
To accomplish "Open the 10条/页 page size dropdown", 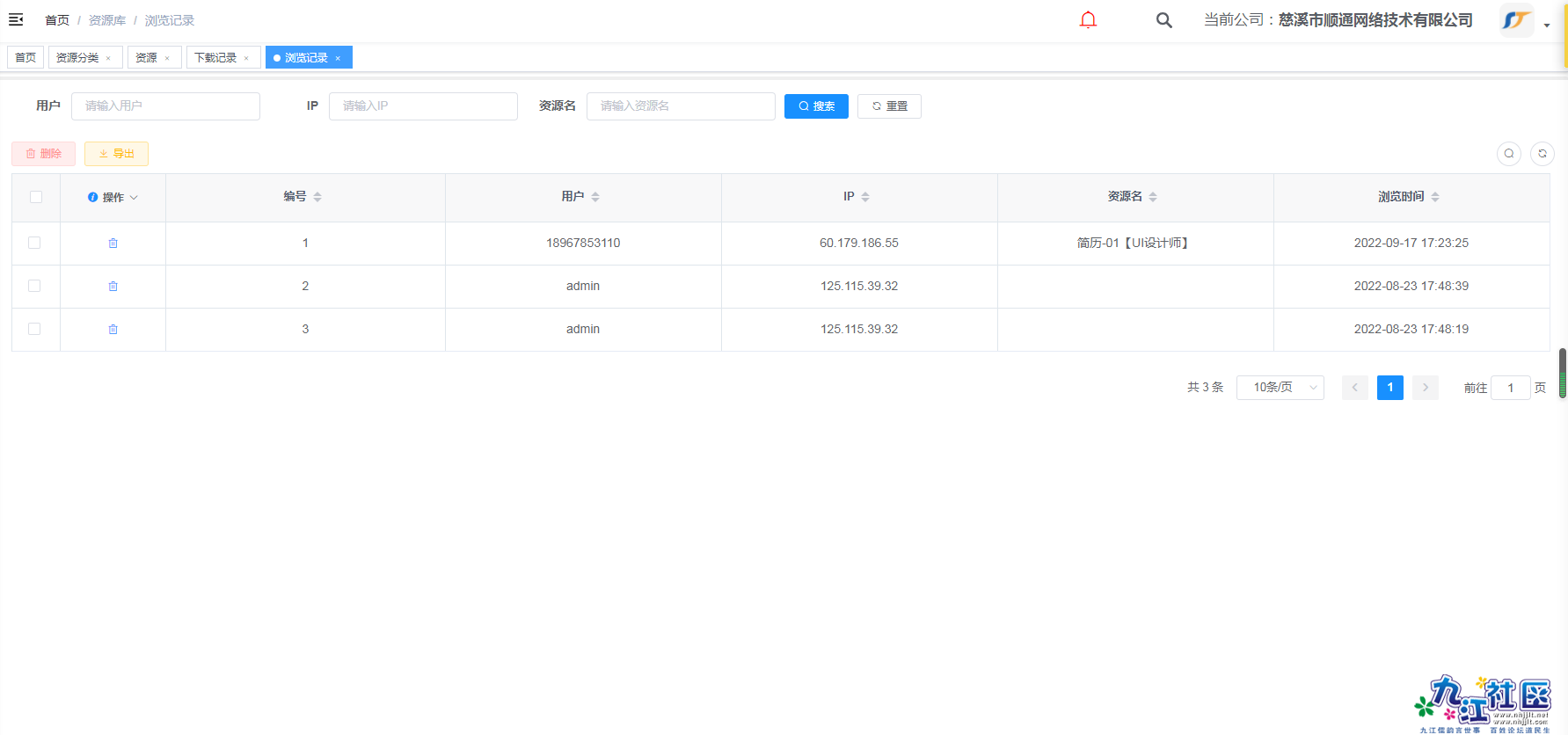I will point(1280,388).
